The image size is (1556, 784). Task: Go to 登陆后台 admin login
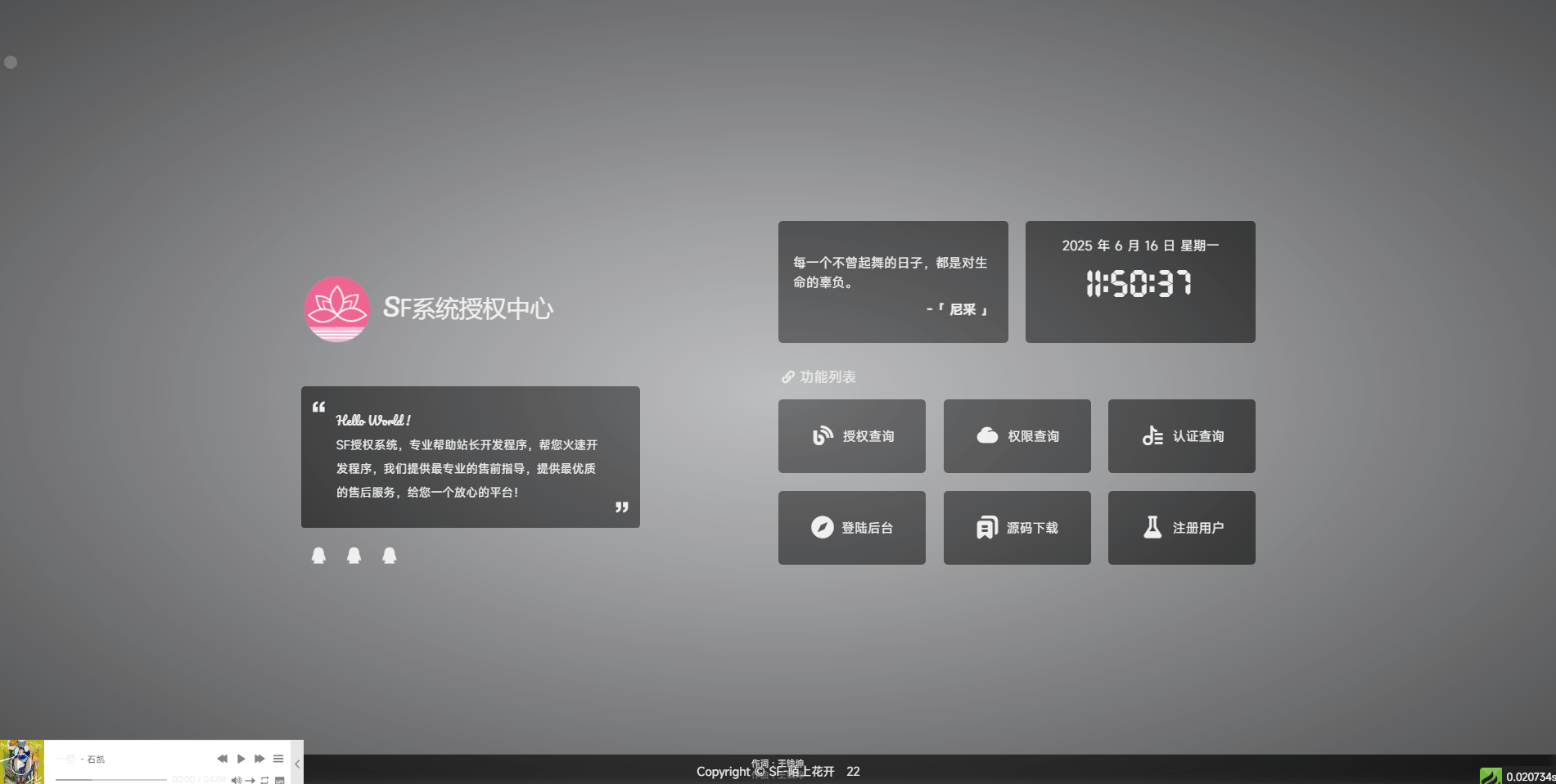point(851,528)
